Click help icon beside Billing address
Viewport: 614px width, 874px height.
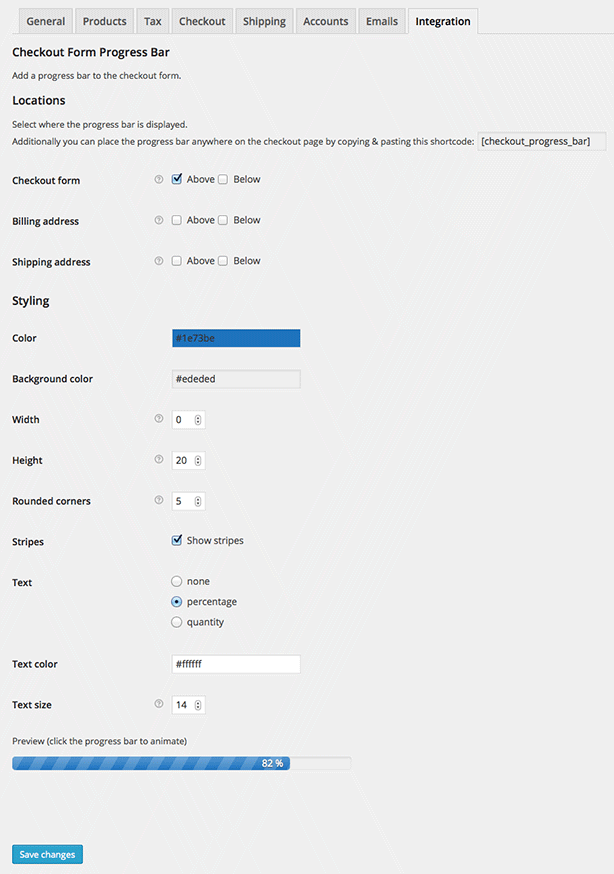(158, 220)
